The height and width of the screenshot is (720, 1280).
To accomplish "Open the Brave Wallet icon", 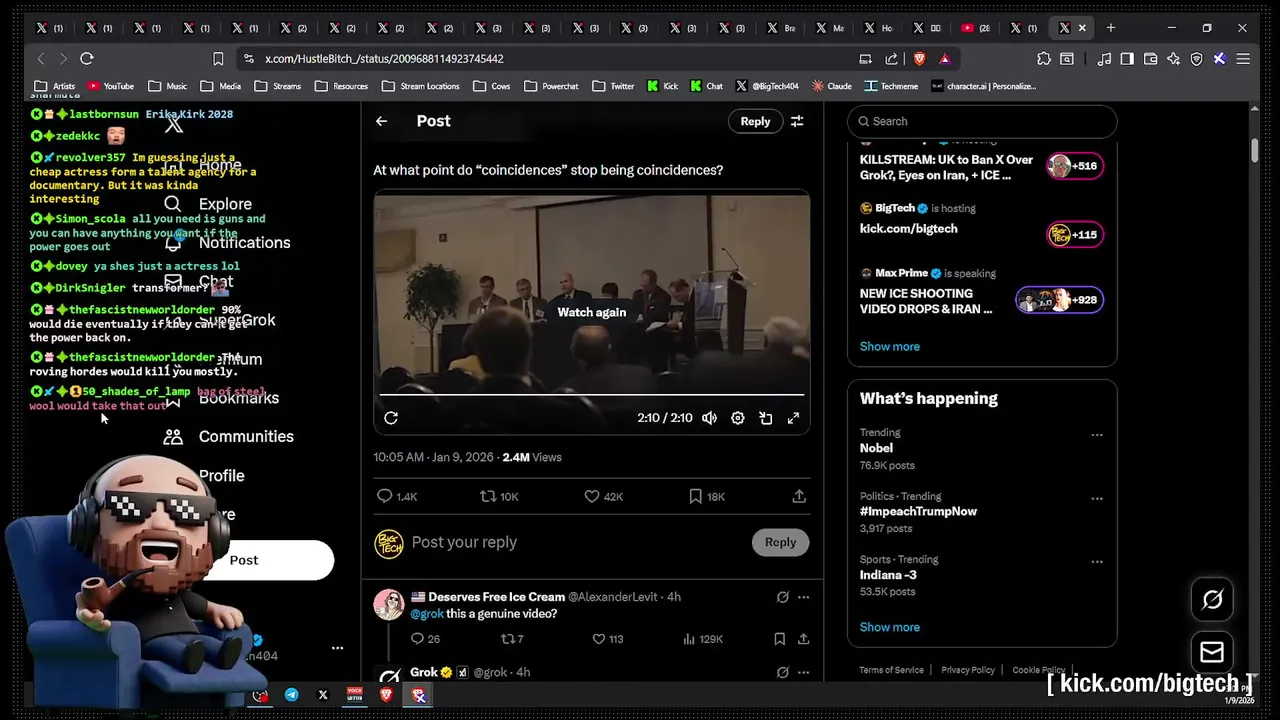I will pos(1150,59).
